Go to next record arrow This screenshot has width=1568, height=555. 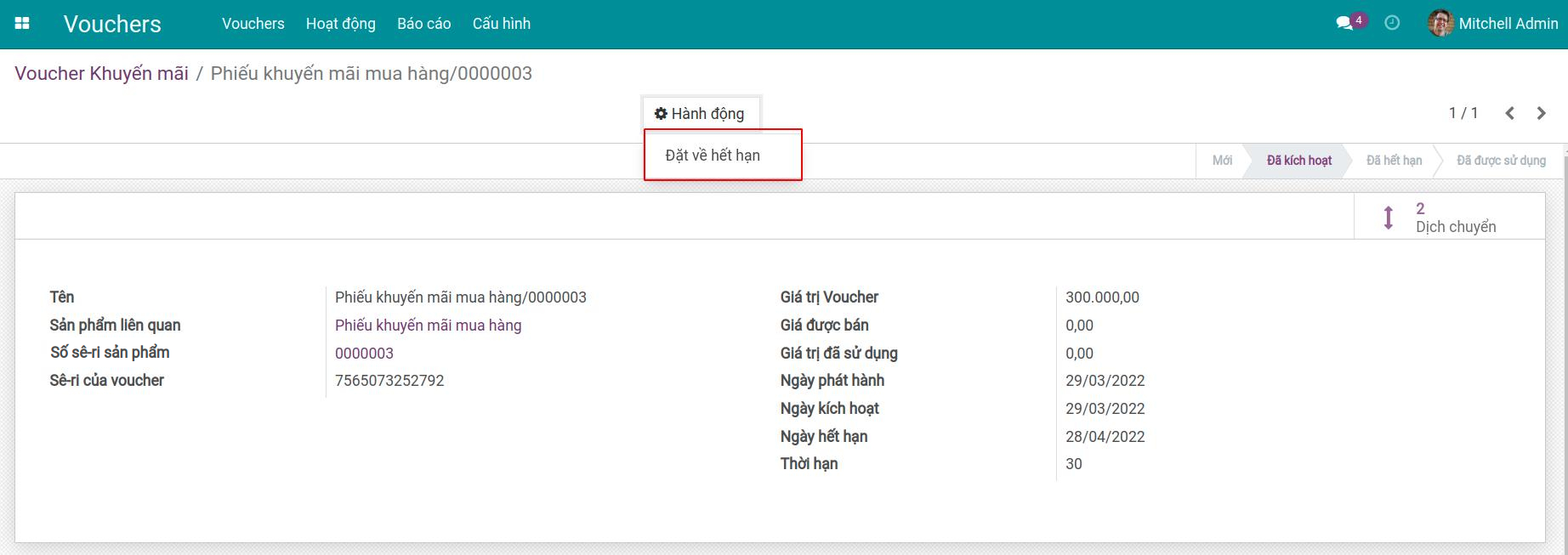coord(1541,113)
